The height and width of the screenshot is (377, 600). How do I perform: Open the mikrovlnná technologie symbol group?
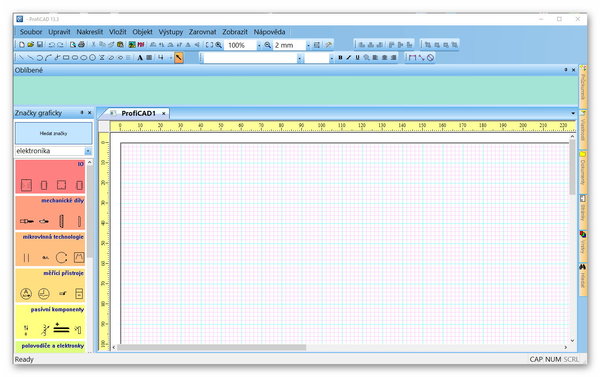tap(50, 250)
